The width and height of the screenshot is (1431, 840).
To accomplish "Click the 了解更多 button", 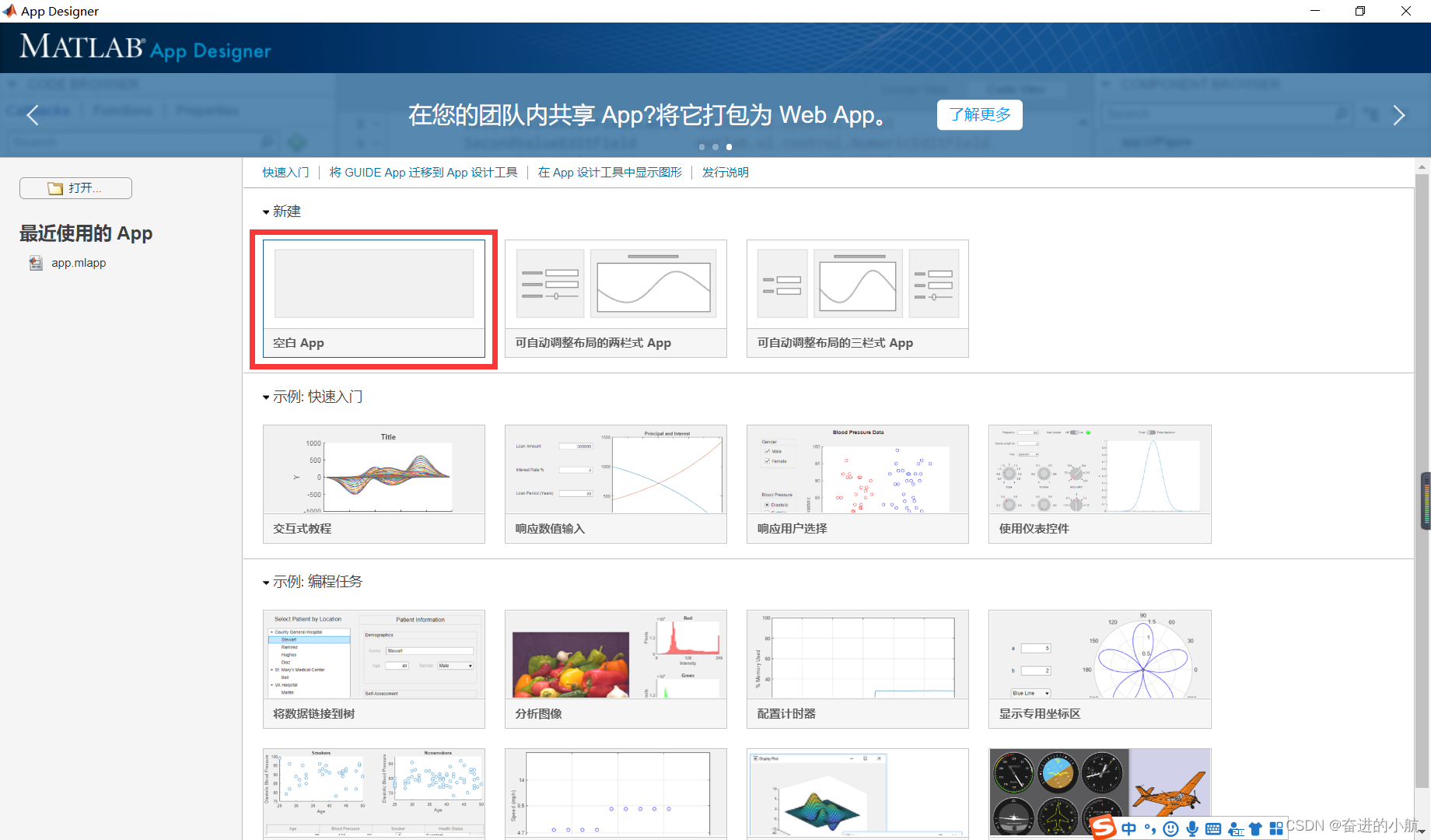I will (979, 115).
